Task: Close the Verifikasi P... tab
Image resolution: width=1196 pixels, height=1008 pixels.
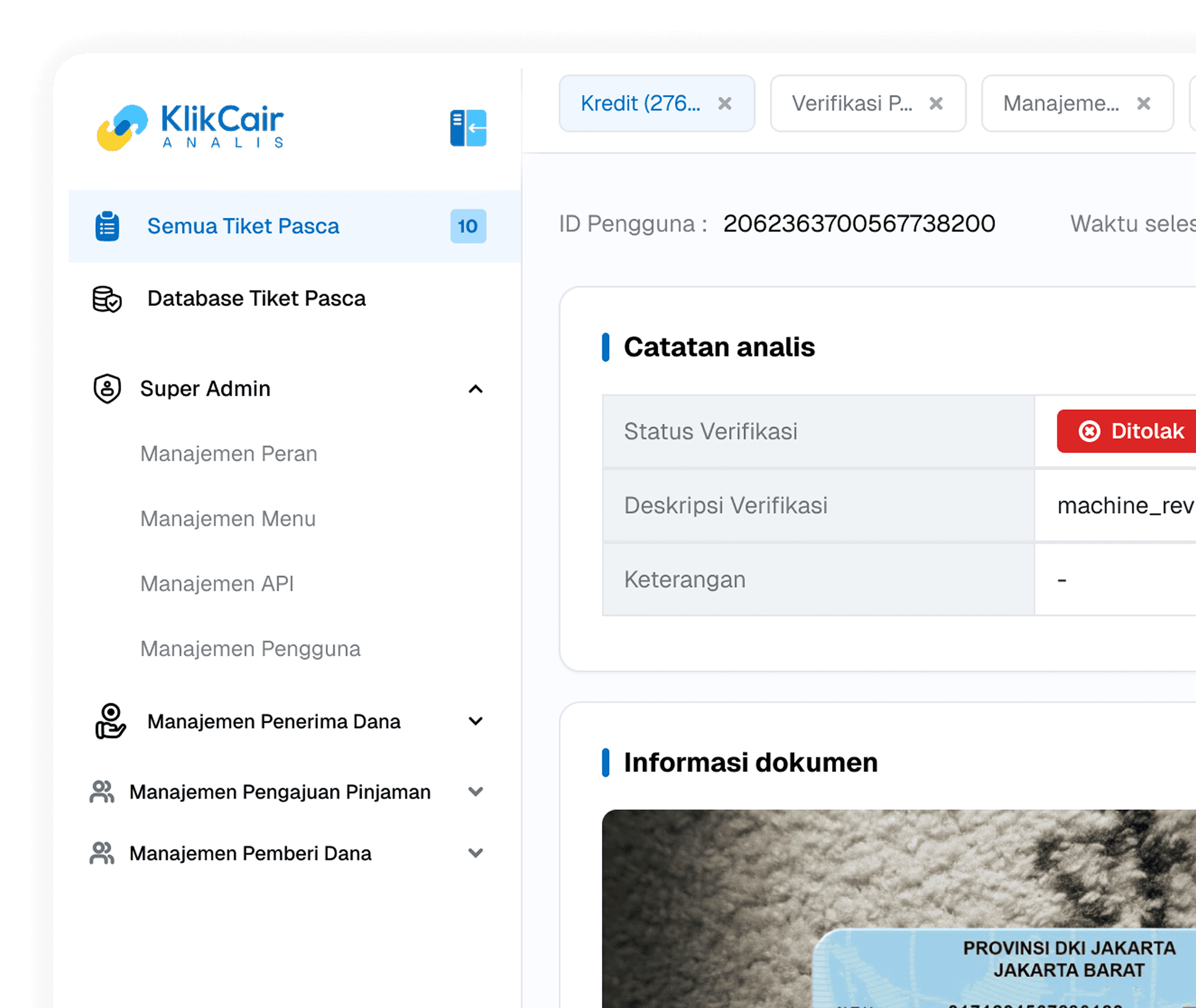Action: [x=936, y=104]
